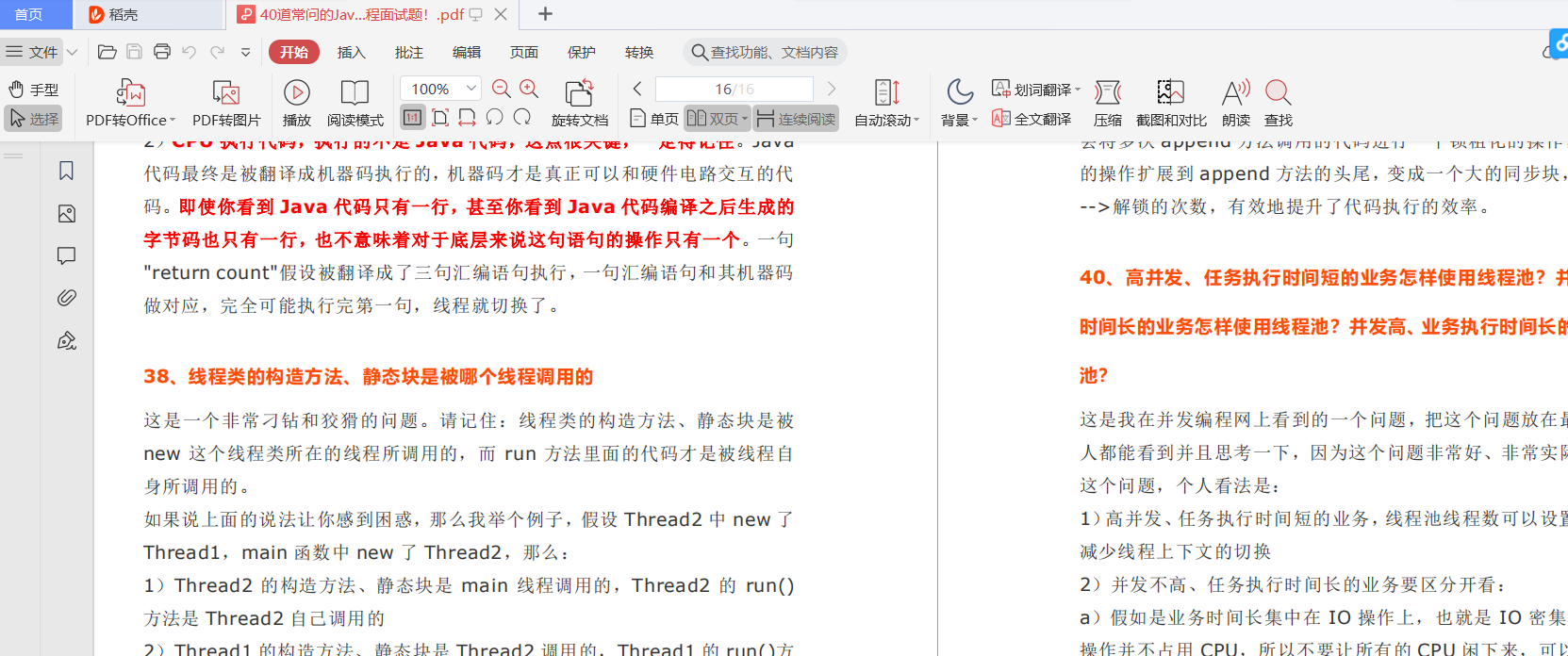Add a new tab with the plus button
This screenshot has width=1568, height=656.
[545, 14]
